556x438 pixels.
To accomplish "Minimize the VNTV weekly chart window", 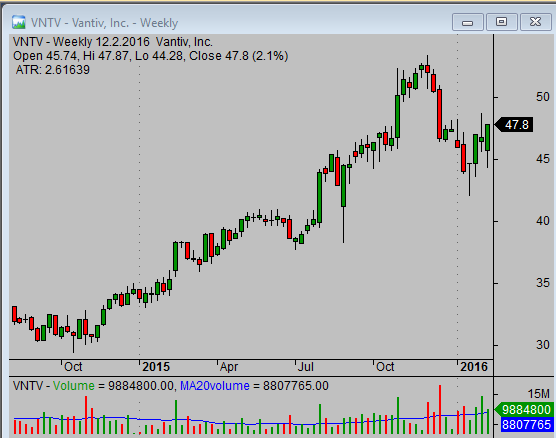I will click(467, 22).
